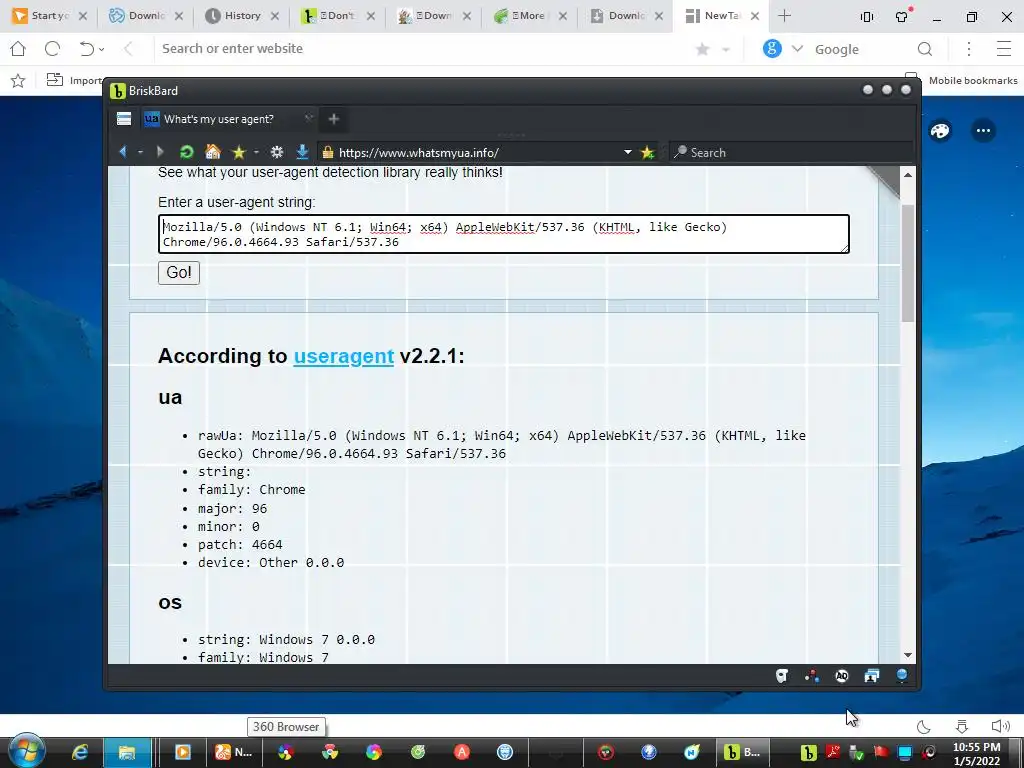Click 360 Browser reload icon

coord(52,48)
